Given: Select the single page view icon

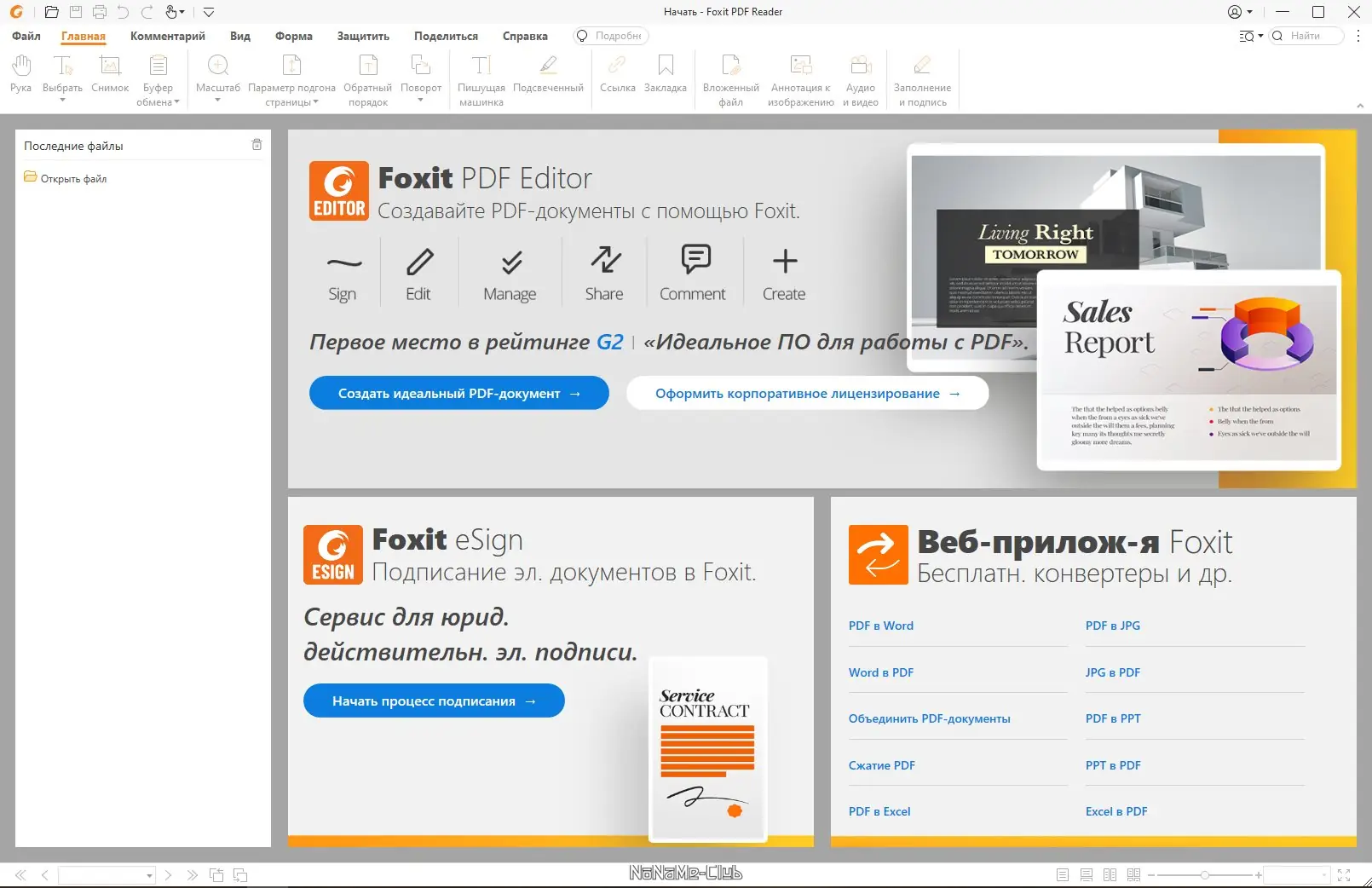Looking at the screenshot, I should 1062,875.
